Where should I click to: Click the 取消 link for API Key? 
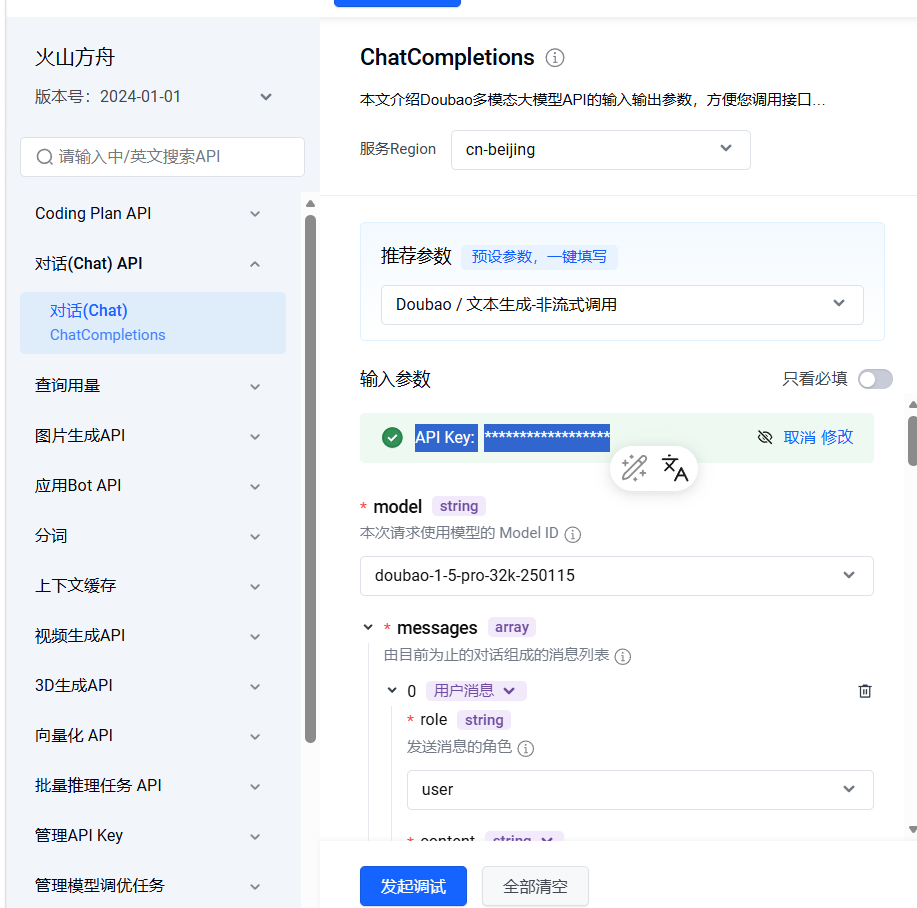(799, 437)
